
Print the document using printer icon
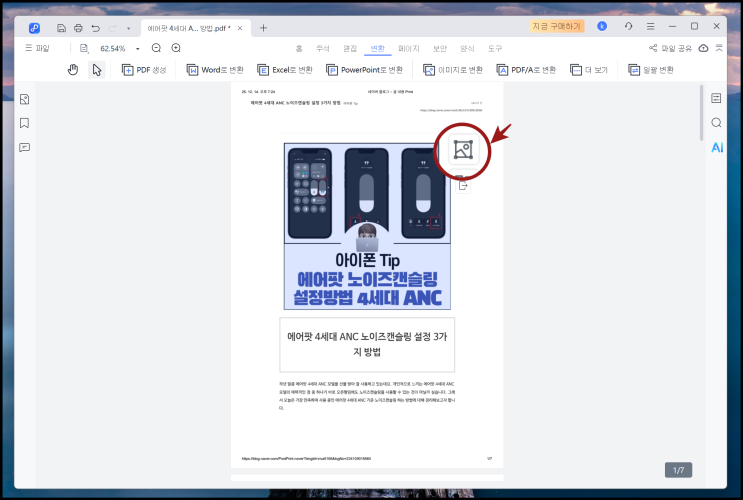click(78, 28)
